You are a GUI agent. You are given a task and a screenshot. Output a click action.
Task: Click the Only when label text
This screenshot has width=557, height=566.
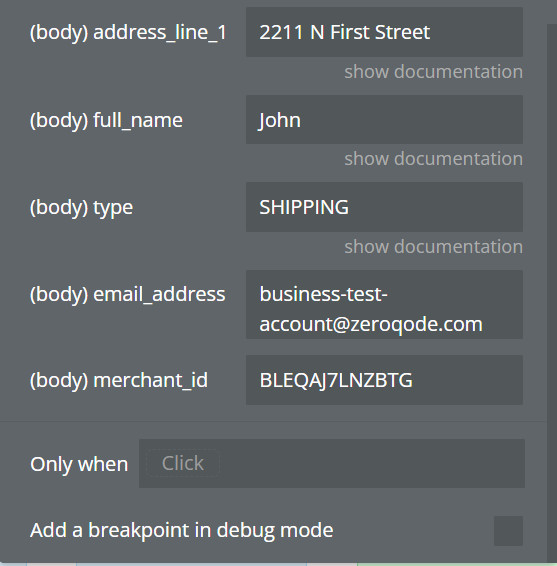[79, 464]
